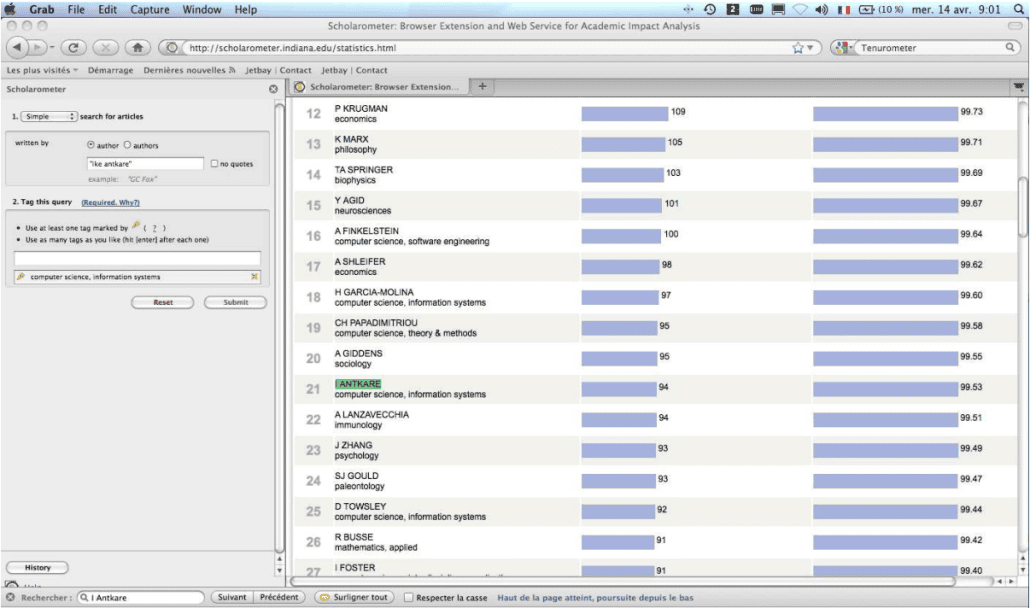Open the Simple search type dropdown
Image resolution: width=1030 pixels, height=608 pixels.
click(x=49, y=116)
